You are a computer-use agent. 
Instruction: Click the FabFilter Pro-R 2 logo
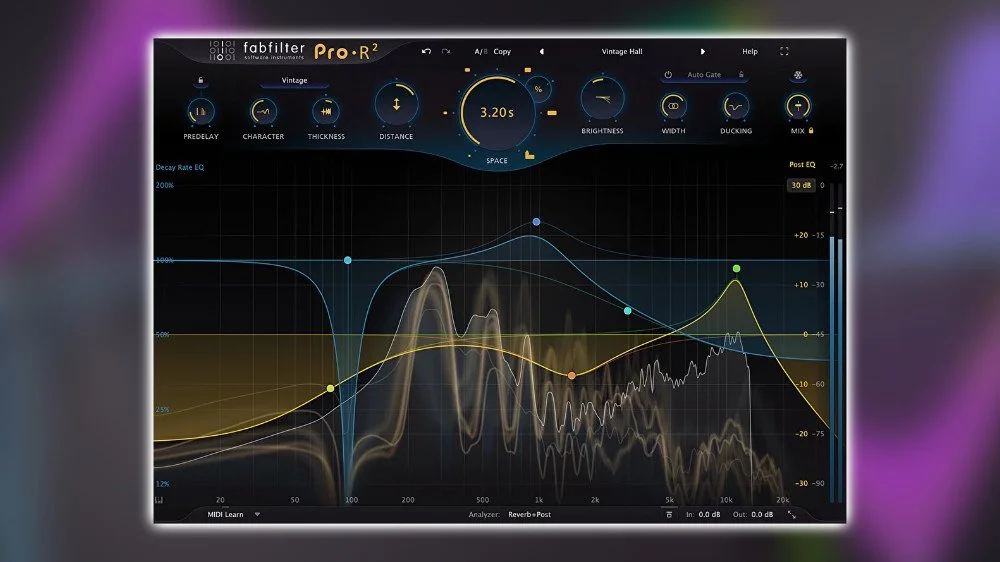(x=294, y=51)
